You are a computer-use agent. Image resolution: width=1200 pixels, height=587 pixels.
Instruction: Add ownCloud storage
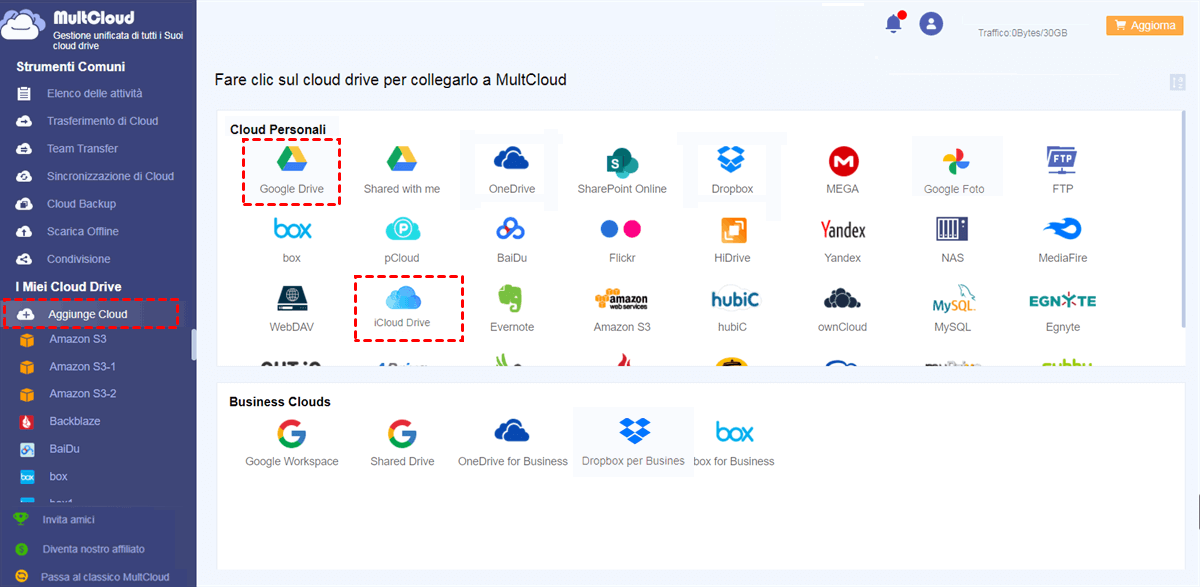coord(842,299)
